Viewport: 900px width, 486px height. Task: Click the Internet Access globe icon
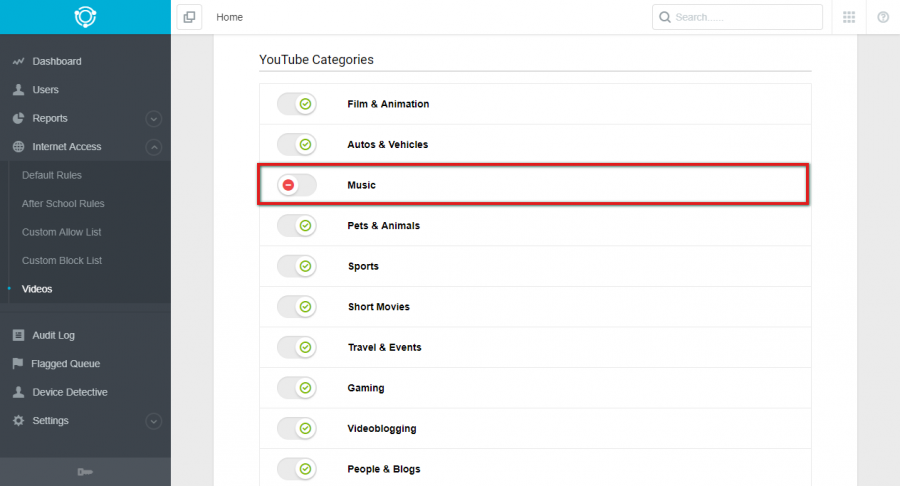point(18,146)
